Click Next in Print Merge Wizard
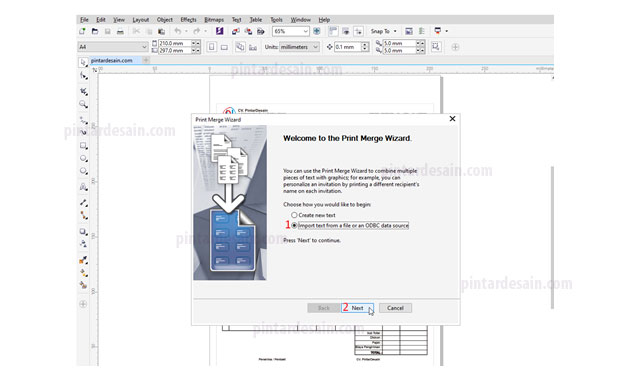 click(x=357, y=308)
